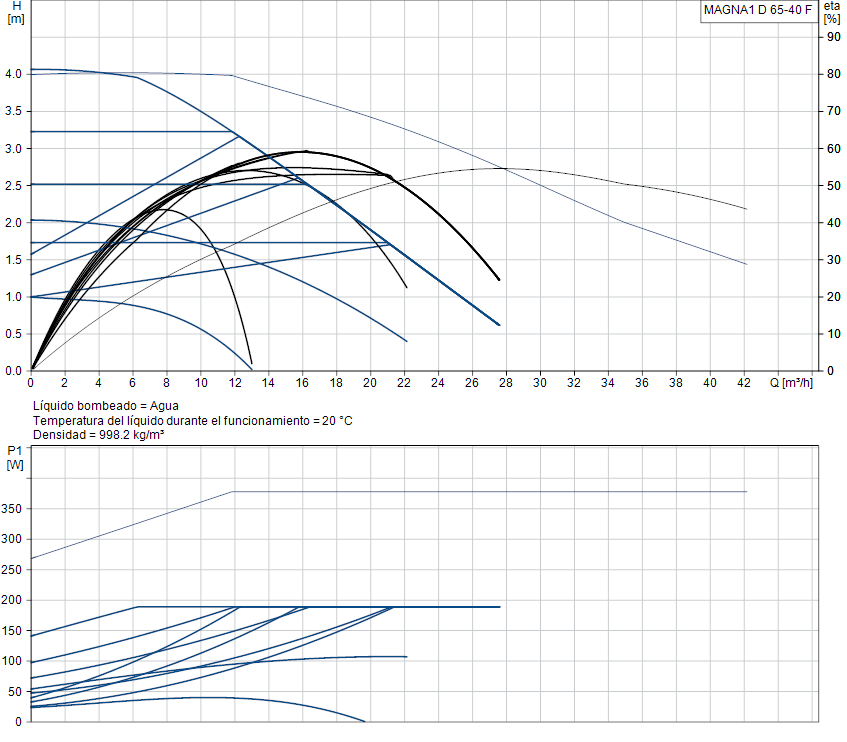
Task: Click the 3.5 value on H axis
Action: point(14,111)
